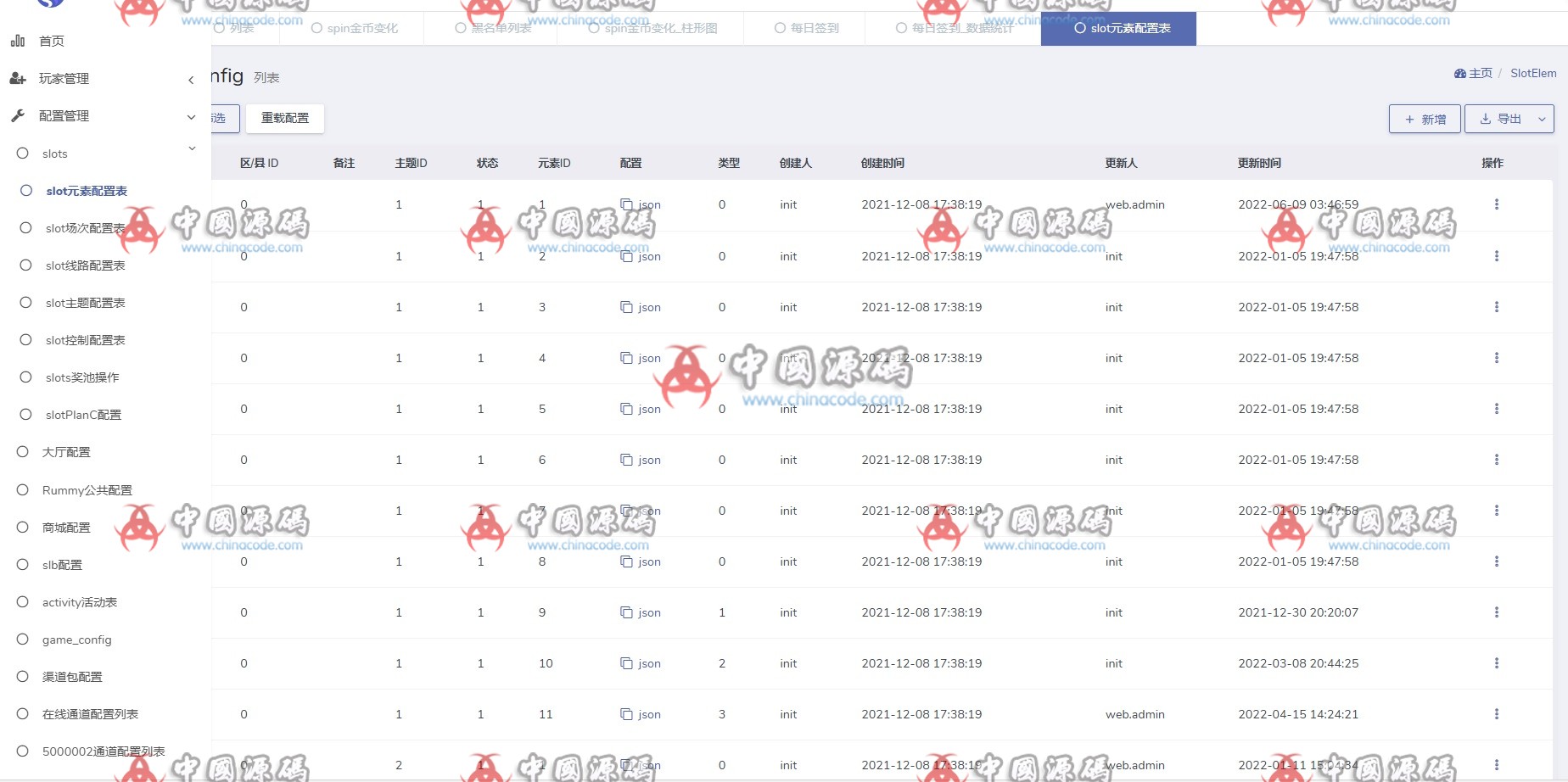Select slots奖池操作 in the sidebar
Screen dimensions: 1568x782
[82, 377]
